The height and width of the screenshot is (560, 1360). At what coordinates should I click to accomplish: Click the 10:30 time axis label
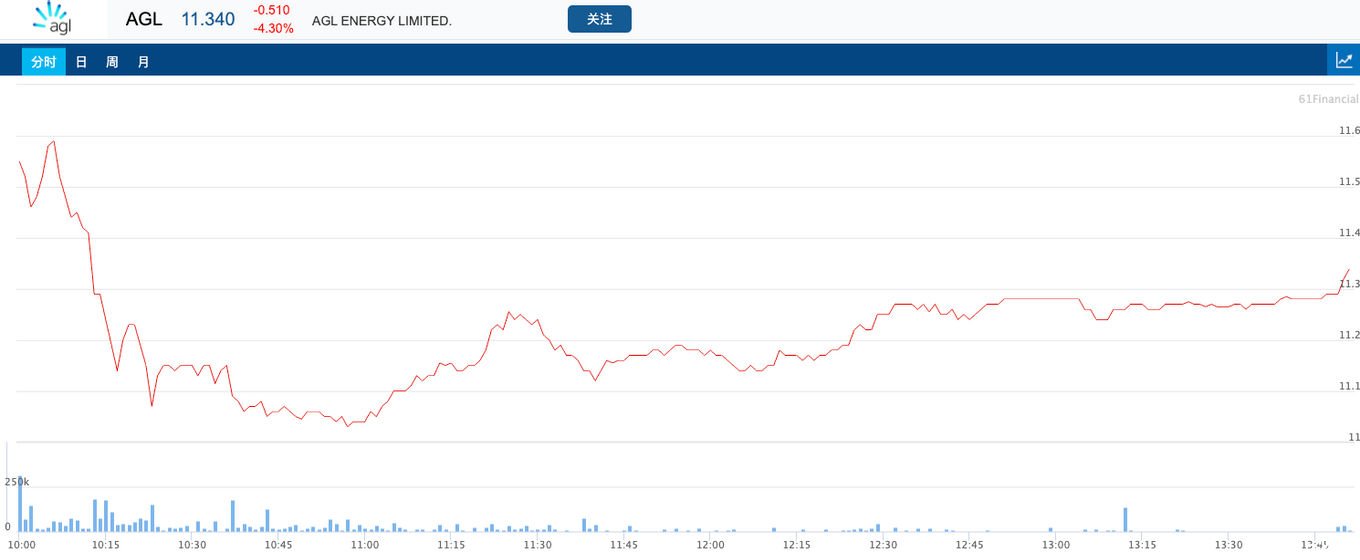pos(192,545)
